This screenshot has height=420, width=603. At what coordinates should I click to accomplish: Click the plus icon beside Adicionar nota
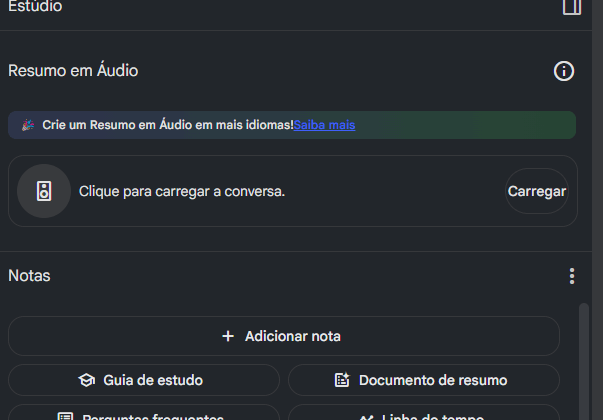(228, 336)
